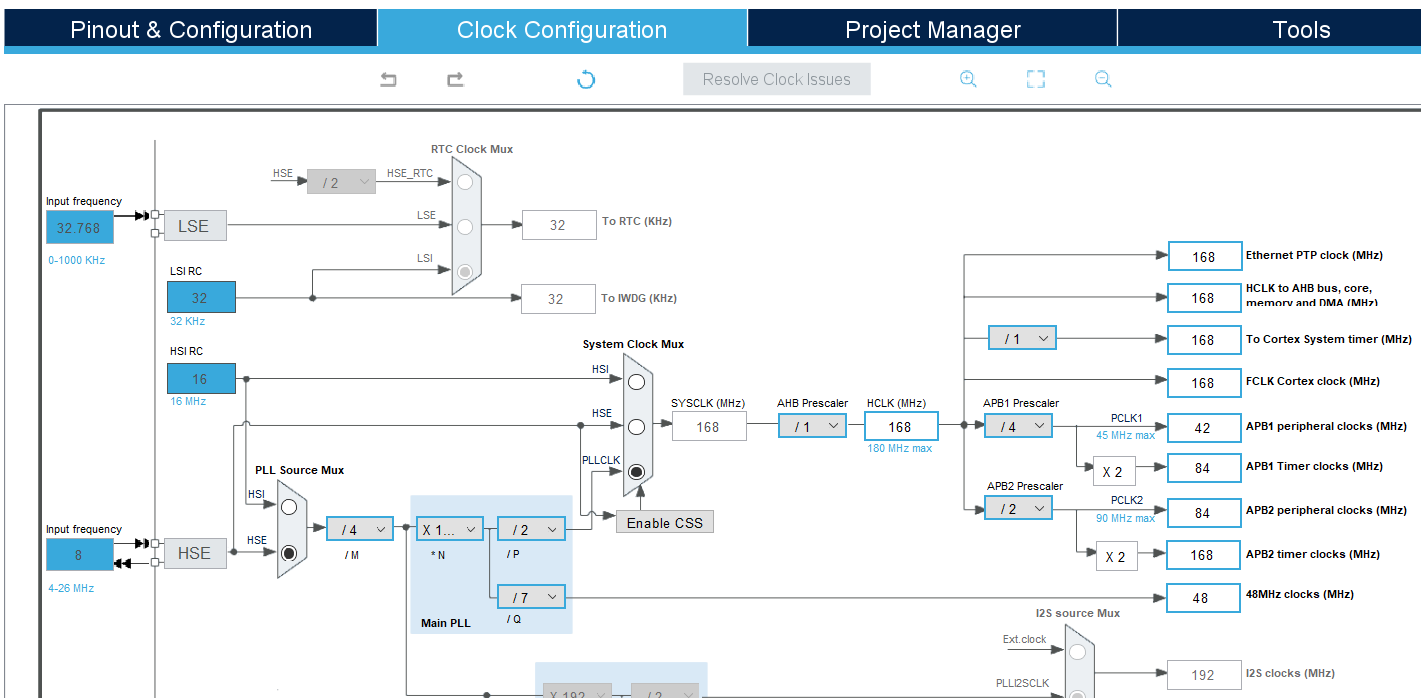
Task: Click the APB2 timer clocks value 168
Action: click(1204, 555)
